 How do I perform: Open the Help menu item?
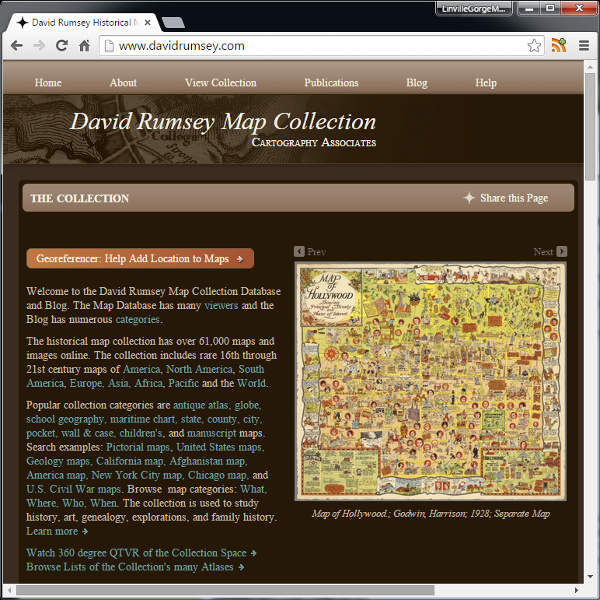tap(486, 83)
